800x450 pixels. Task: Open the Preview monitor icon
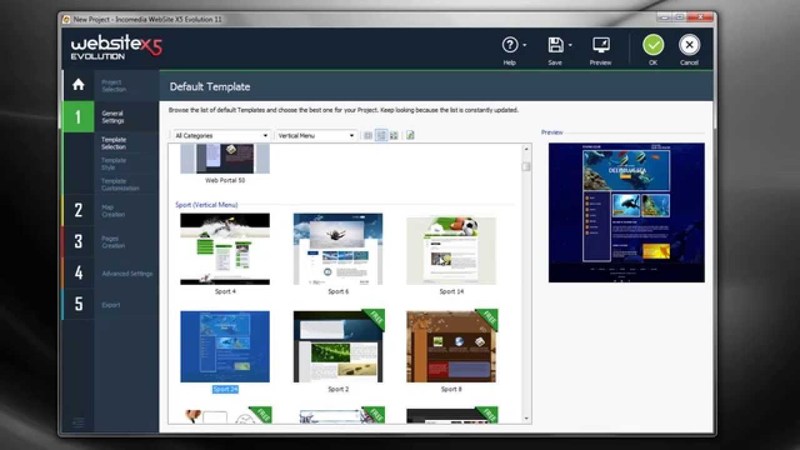[600, 45]
